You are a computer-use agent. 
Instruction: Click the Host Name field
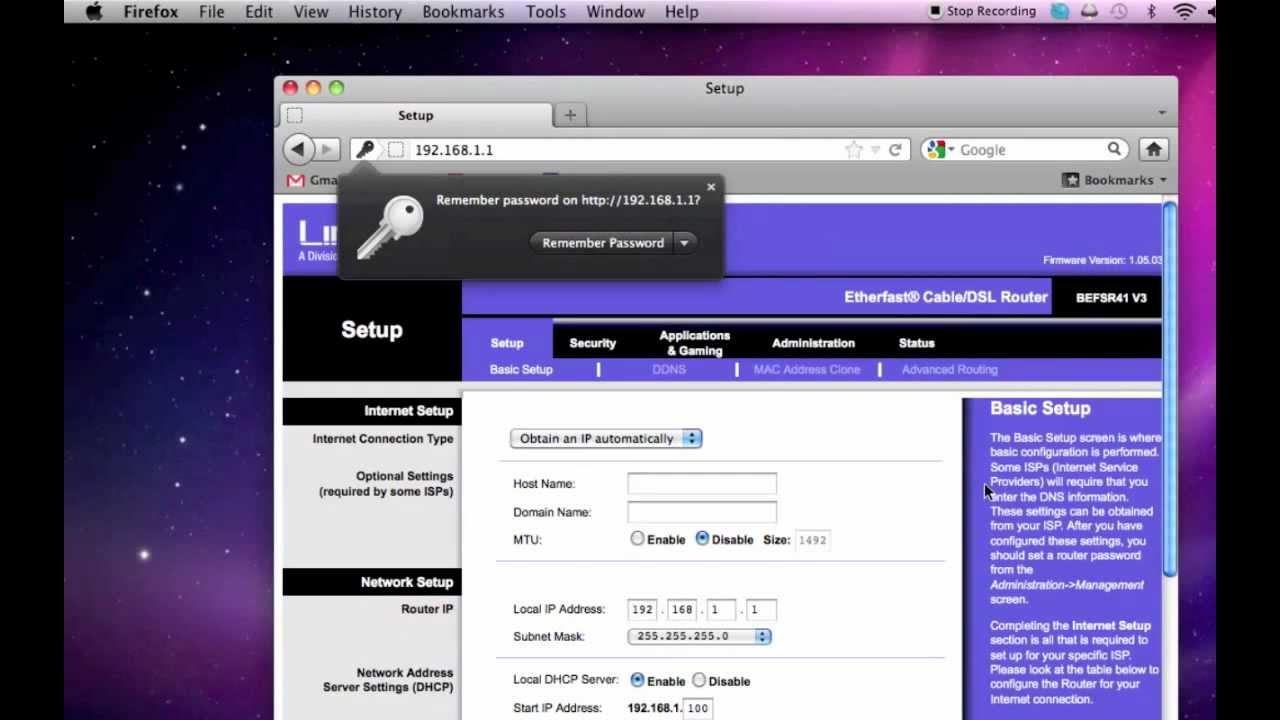click(702, 484)
